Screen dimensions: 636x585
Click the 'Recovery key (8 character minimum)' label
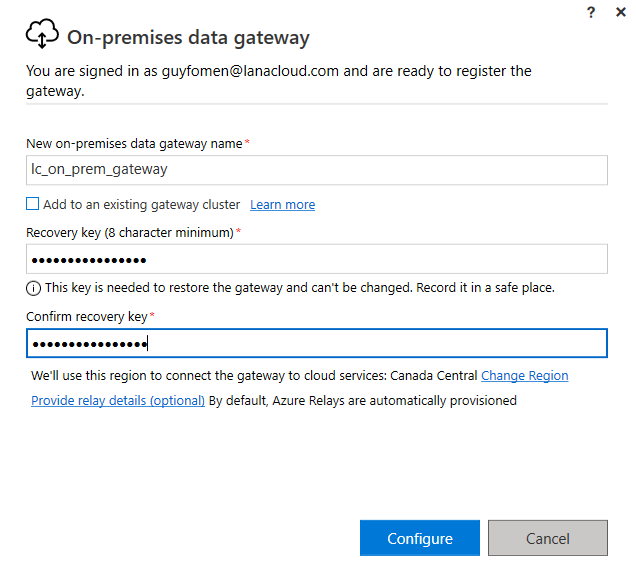tap(130, 233)
